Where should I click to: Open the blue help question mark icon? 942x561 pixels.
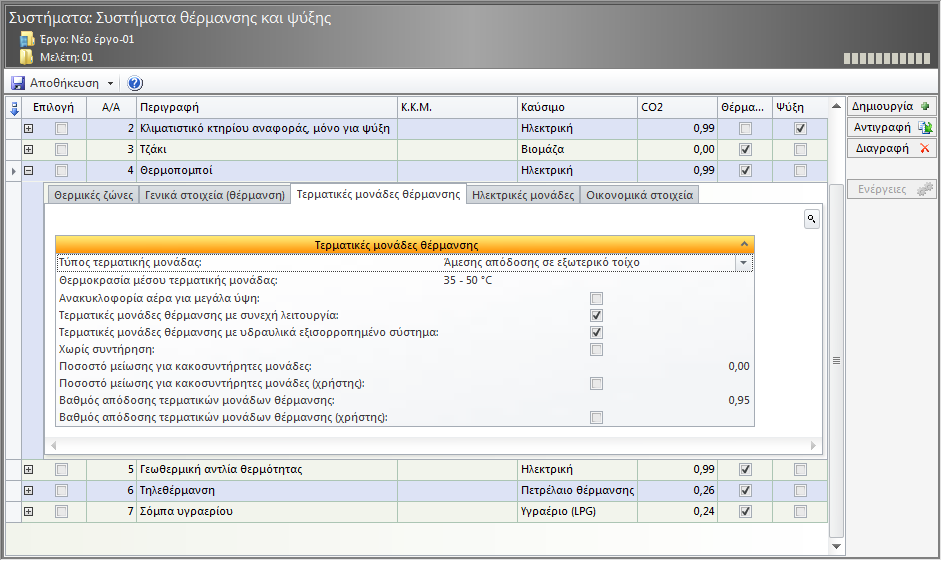[135, 83]
